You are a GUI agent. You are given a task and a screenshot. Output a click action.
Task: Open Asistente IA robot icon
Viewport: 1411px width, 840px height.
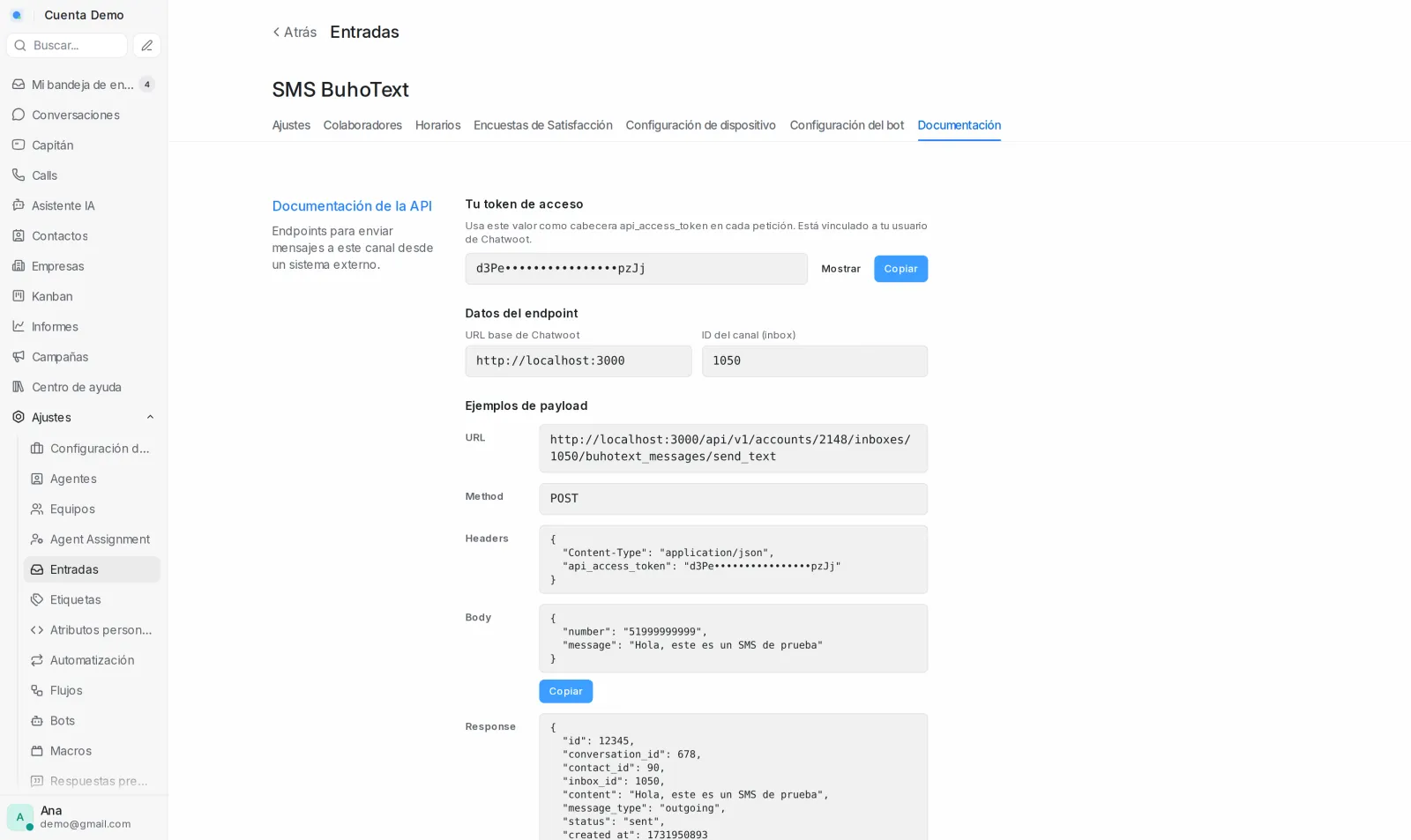pyautogui.click(x=19, y=205)
